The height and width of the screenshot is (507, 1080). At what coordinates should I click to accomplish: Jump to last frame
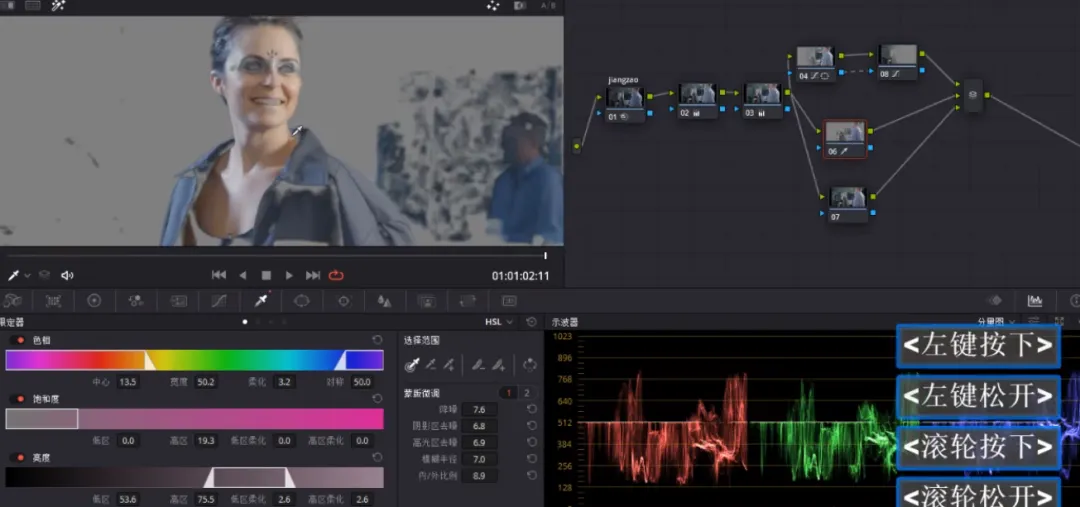pyautogui.click(x=313, y=276)
